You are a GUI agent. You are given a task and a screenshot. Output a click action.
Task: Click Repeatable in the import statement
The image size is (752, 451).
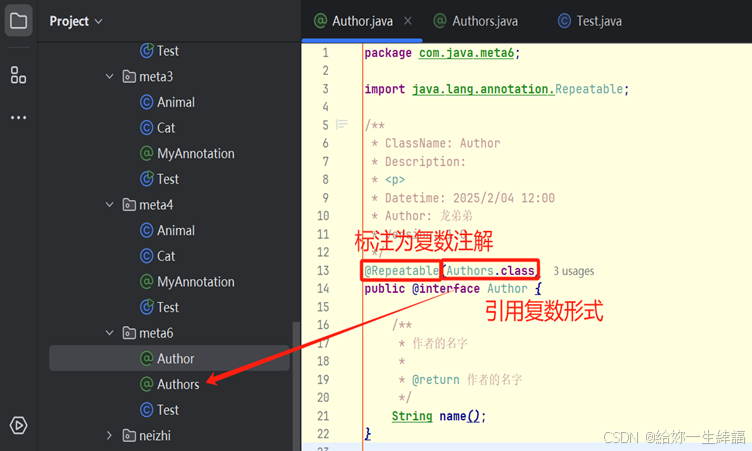point(589,89)
